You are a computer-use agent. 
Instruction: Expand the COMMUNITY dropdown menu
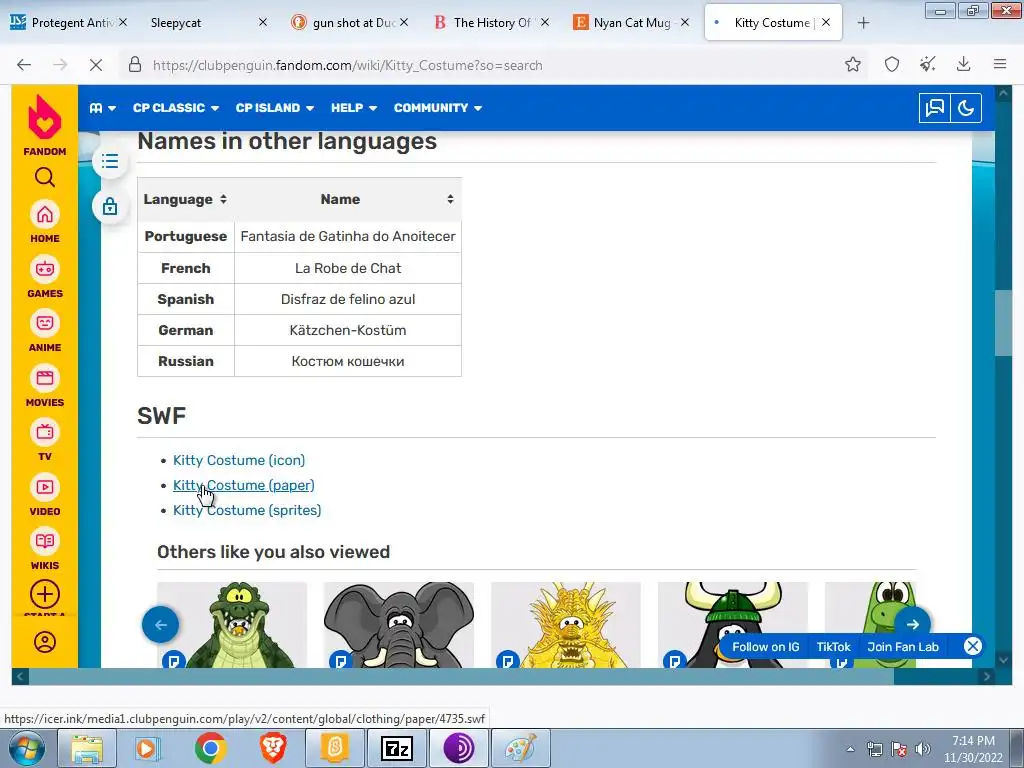(x=438, y=108)
